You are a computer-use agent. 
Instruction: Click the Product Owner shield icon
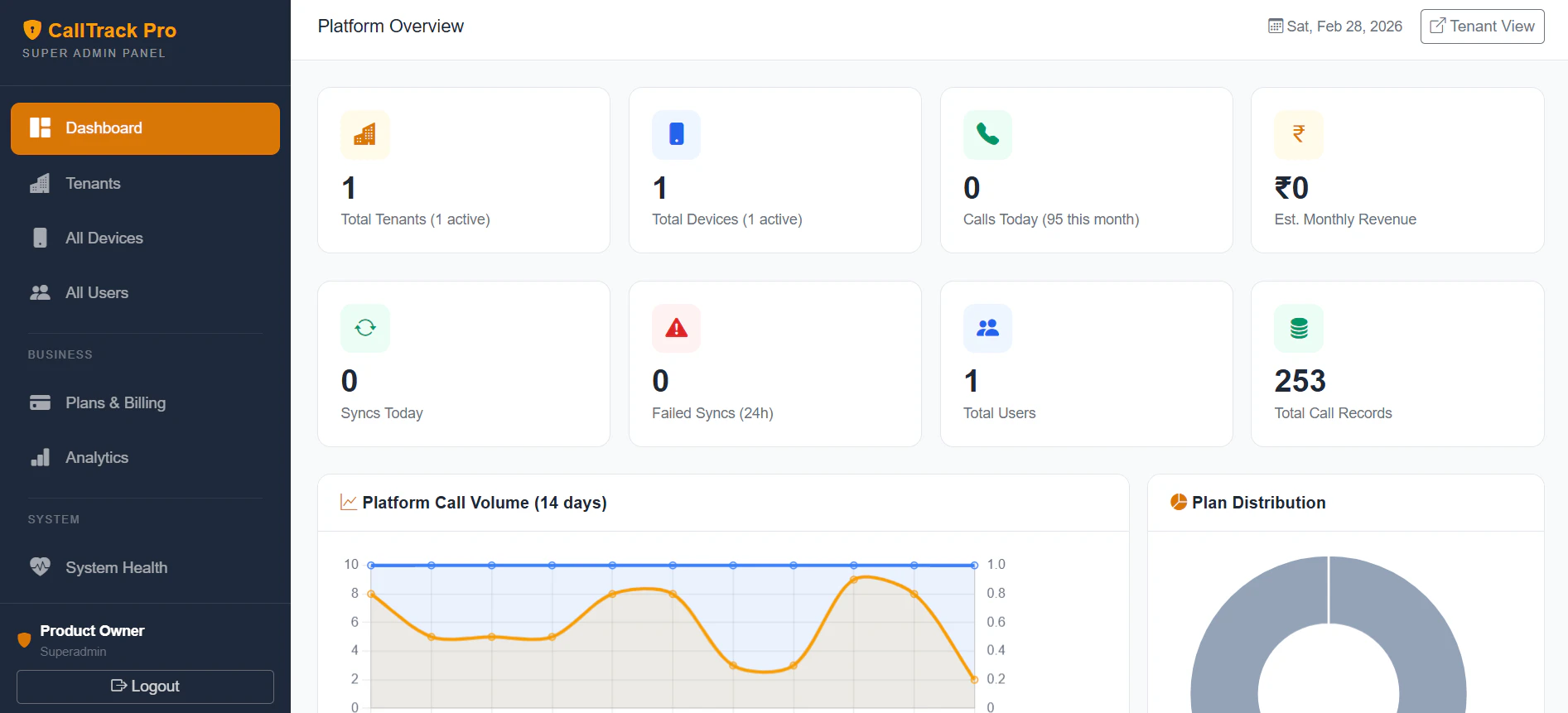pyautogui.click(x=24, y=640)
